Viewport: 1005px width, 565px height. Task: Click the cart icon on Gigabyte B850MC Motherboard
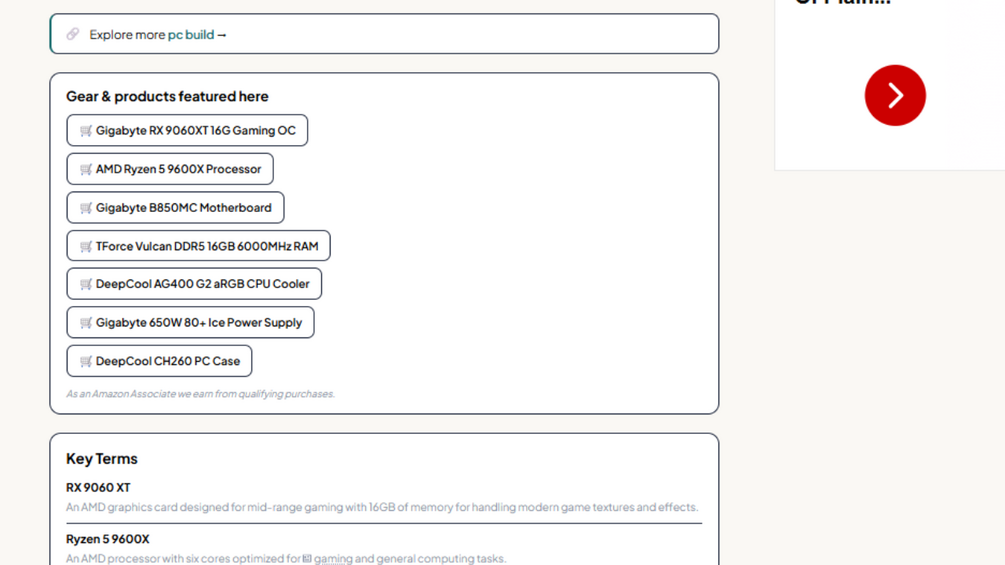click(x=86, y=208)
